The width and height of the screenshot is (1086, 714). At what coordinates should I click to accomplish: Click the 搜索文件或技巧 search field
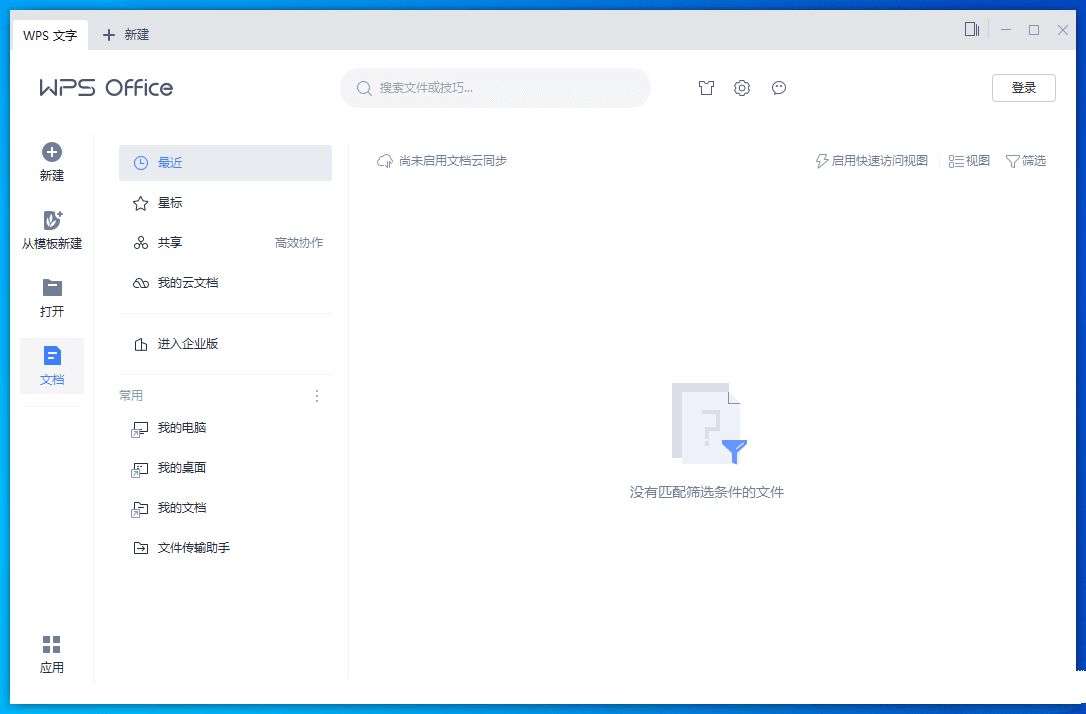click(496, 88)
